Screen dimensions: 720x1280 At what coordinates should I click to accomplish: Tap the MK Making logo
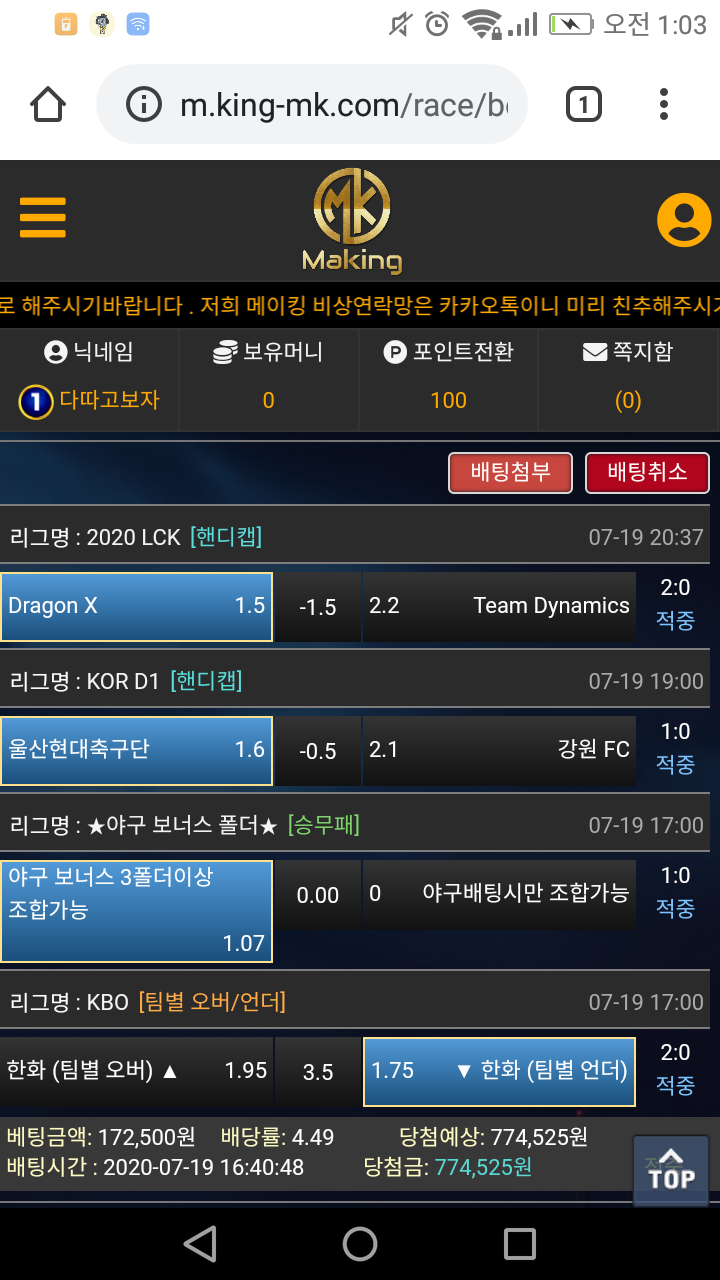[352, 221]
